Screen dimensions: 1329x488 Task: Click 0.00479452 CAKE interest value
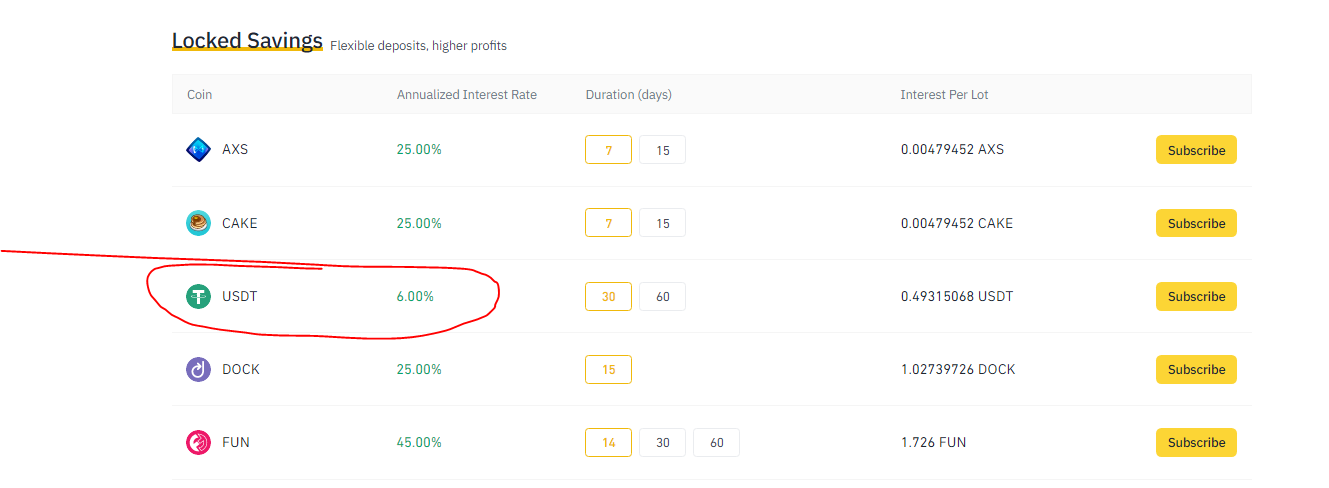(x=957, y=223)
